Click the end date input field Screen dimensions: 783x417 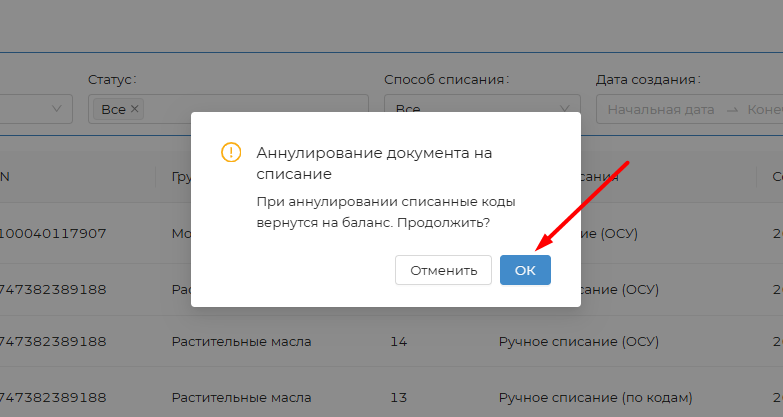pos(765,109)
